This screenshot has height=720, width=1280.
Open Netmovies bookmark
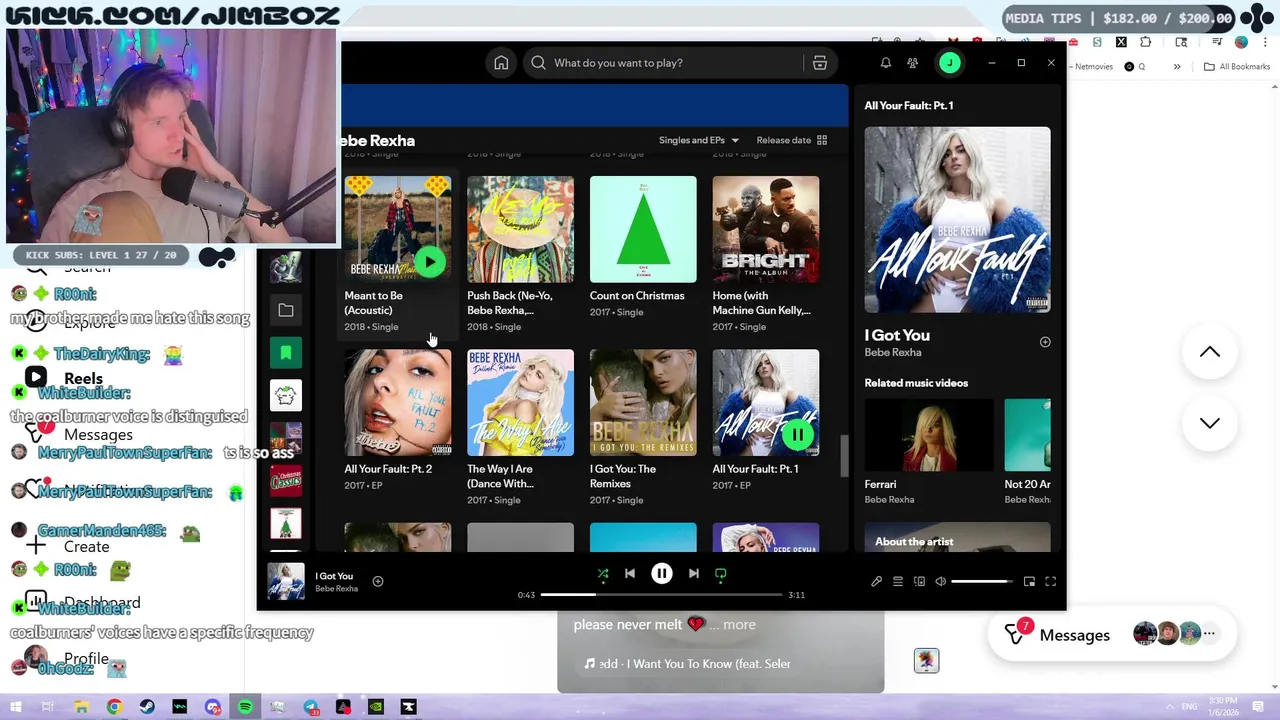click(x=1093, y=67)
